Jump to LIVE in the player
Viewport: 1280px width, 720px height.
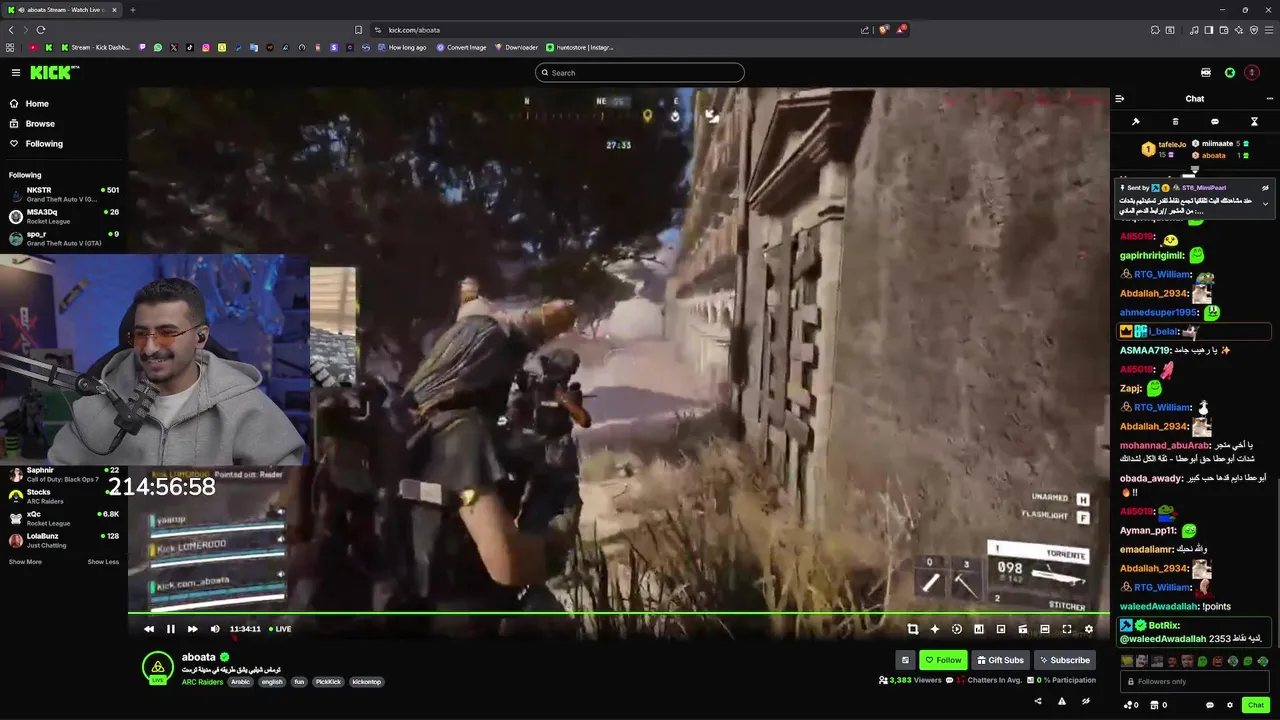[280, 629]
